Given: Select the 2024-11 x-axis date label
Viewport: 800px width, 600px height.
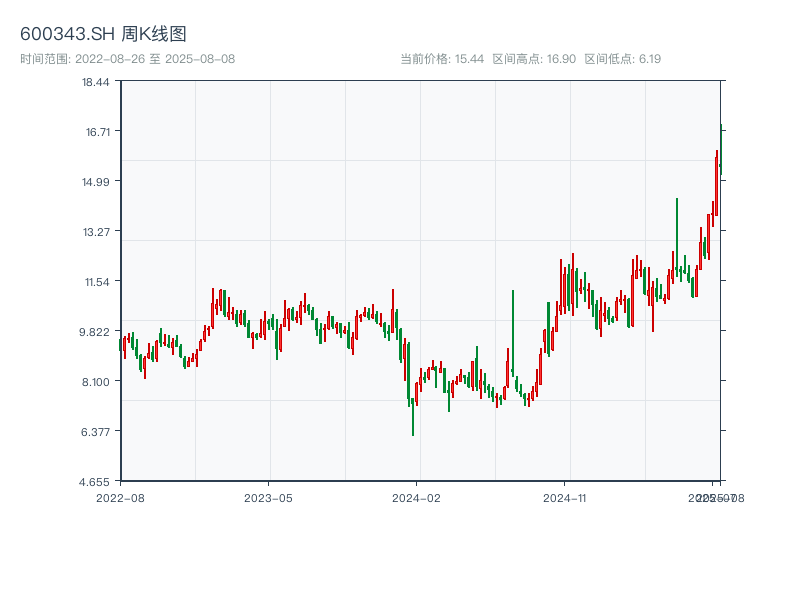Looking at the screenshot, I should (565, 497).
